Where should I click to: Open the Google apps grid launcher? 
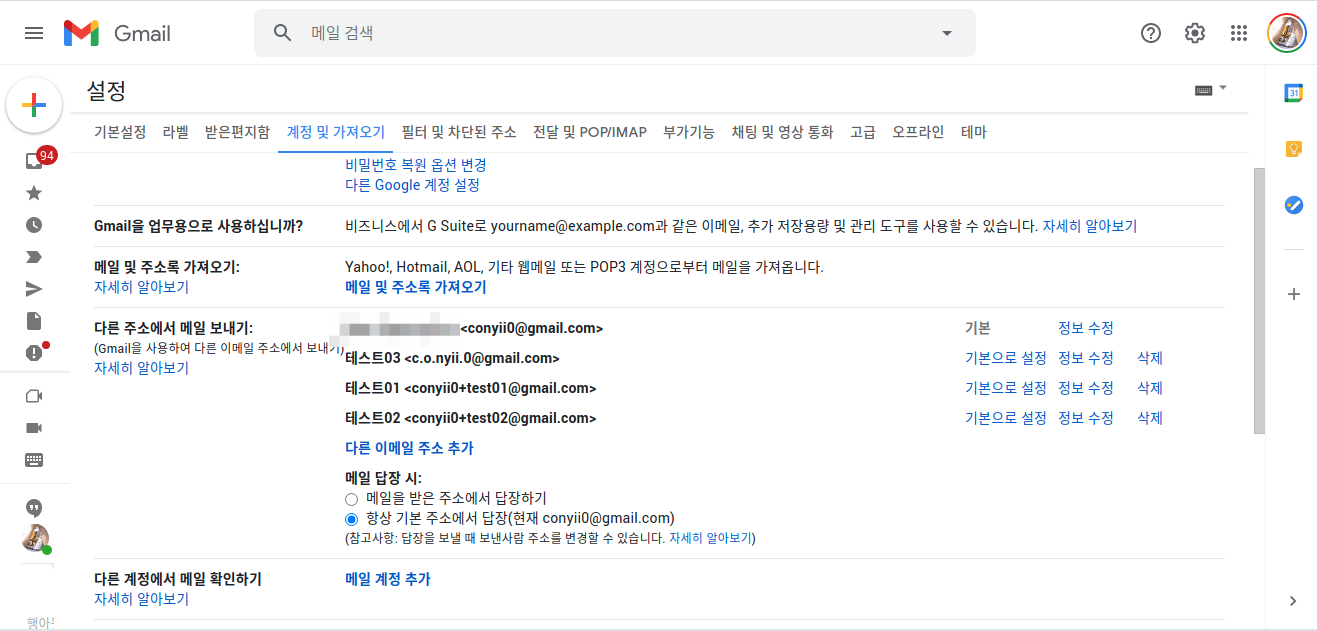point(1238,32)
